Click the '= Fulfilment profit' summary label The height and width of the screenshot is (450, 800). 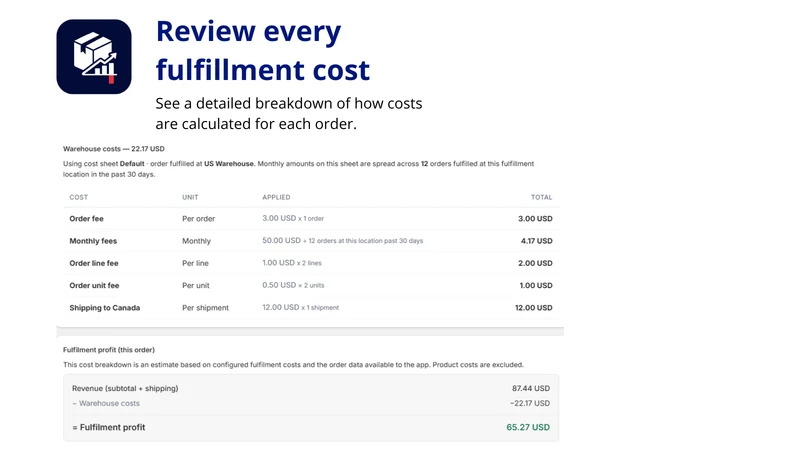tap(109, 428)
